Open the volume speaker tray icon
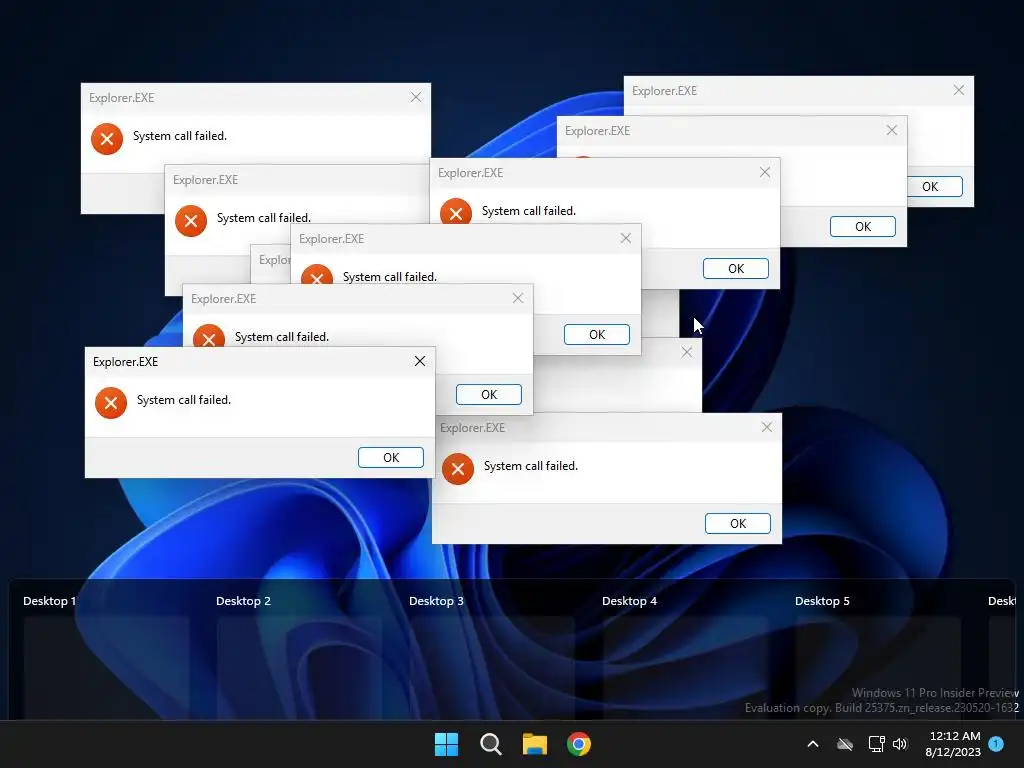The width and height of the screenshot is (1024, 768). click(900, 744)
